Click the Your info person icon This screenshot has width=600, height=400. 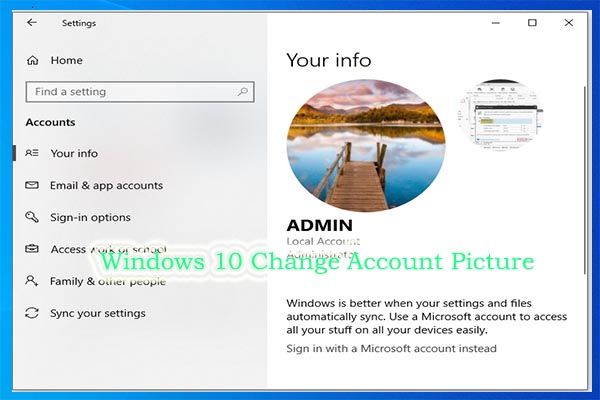coord(32,153)
